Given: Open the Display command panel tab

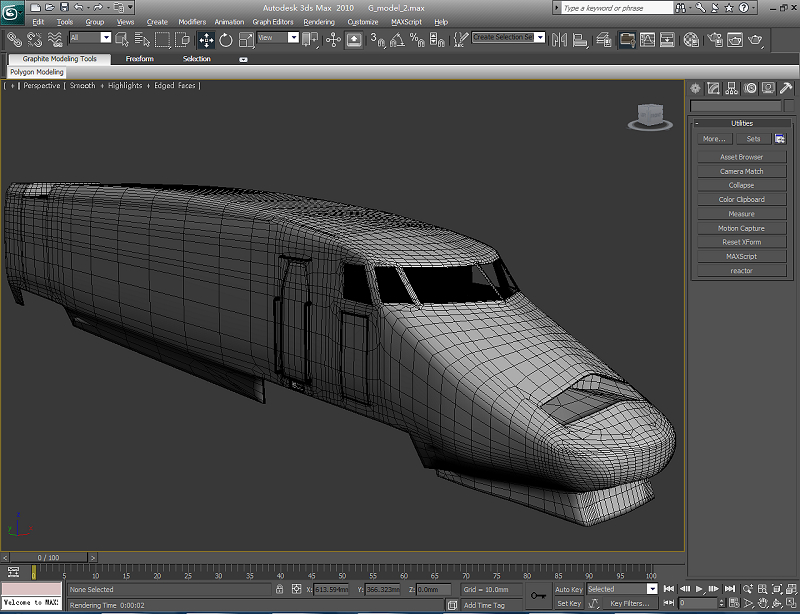Looking at the screenshot, I should 768,88.
